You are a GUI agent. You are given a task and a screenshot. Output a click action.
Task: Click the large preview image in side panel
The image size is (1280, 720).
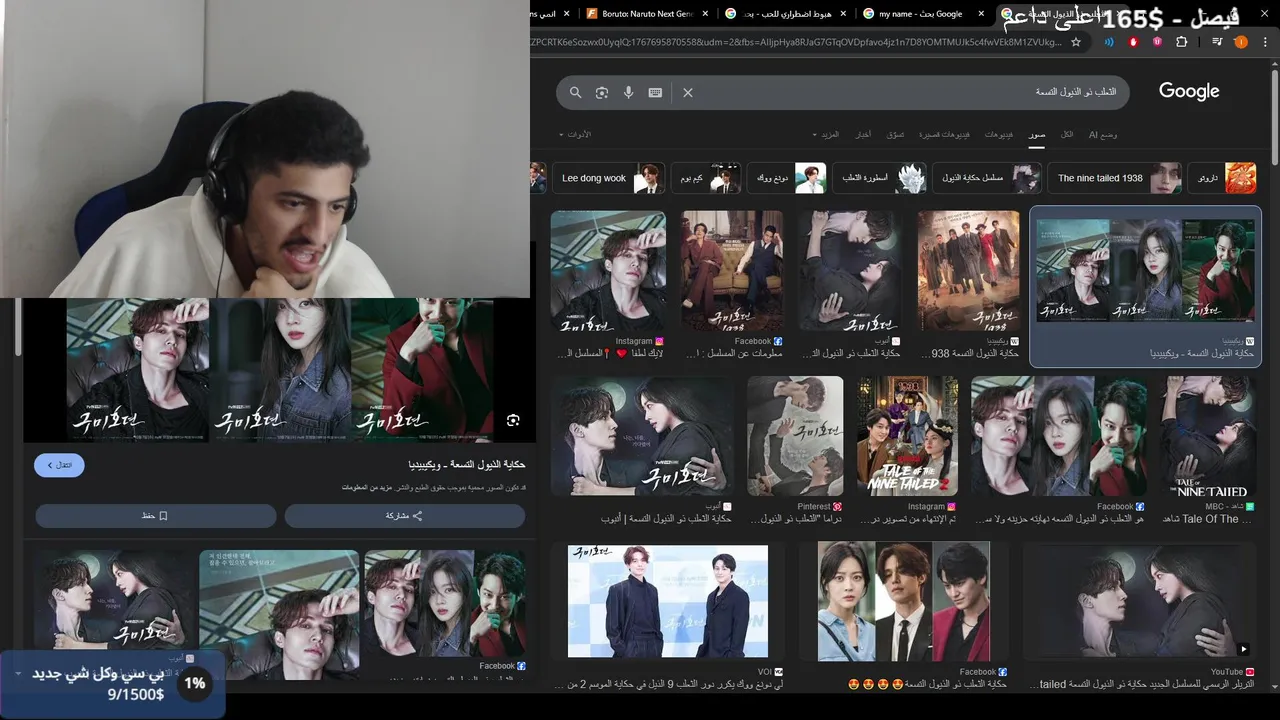pos(280,370)
